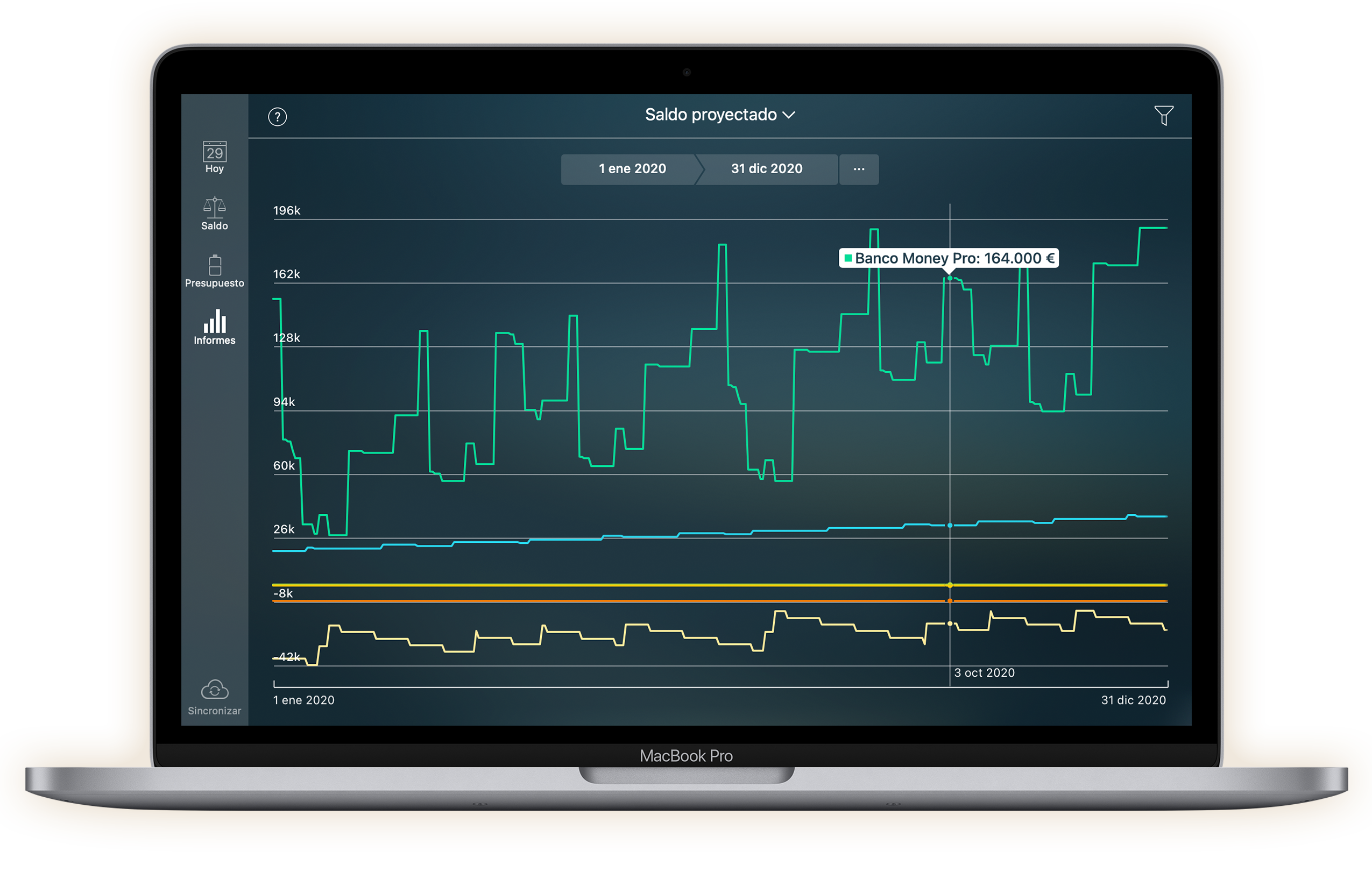Go to the Presupuesto budget section

214,271
